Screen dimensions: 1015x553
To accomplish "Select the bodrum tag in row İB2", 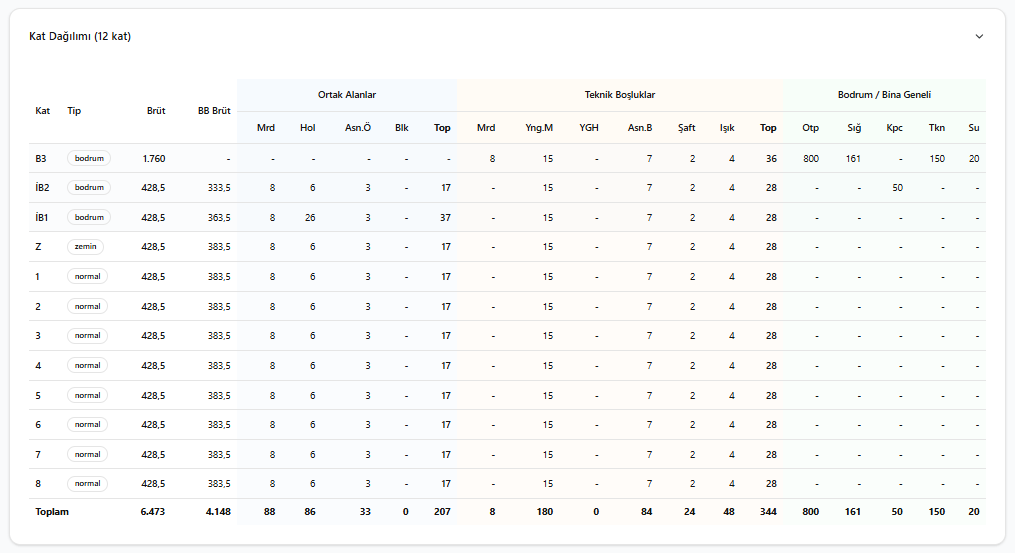I will [89, 188].
